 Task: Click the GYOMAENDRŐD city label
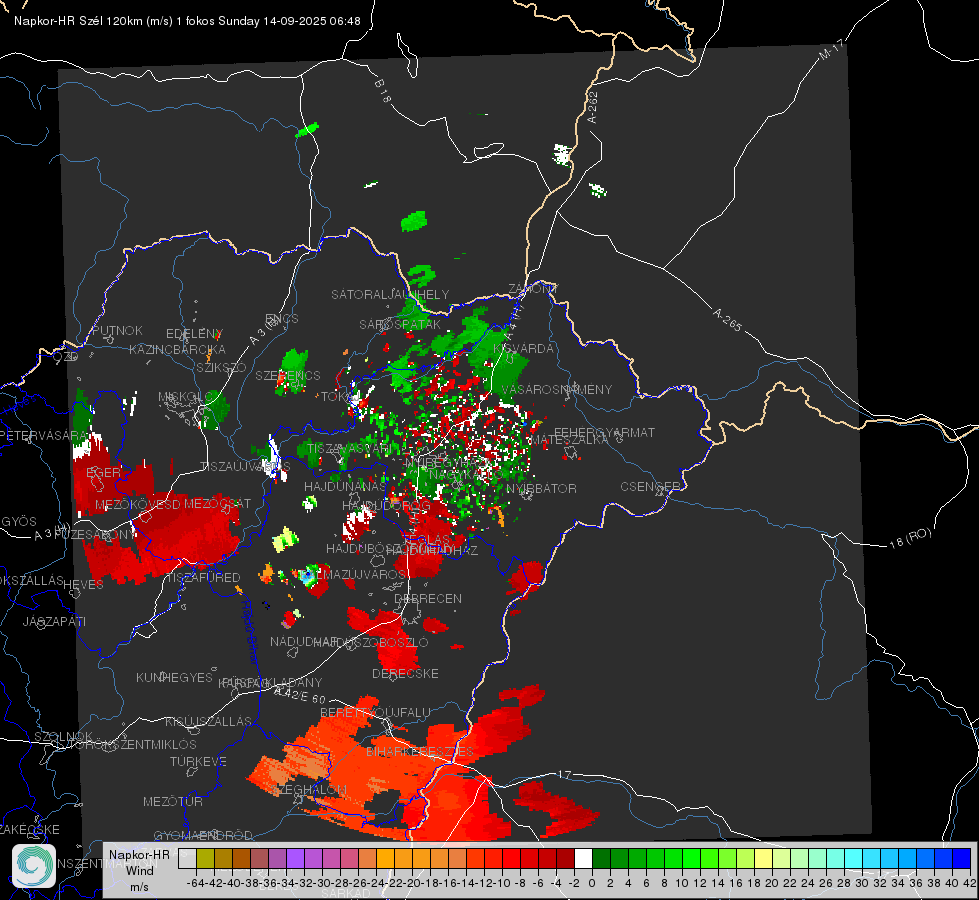(x=203, y=835)
